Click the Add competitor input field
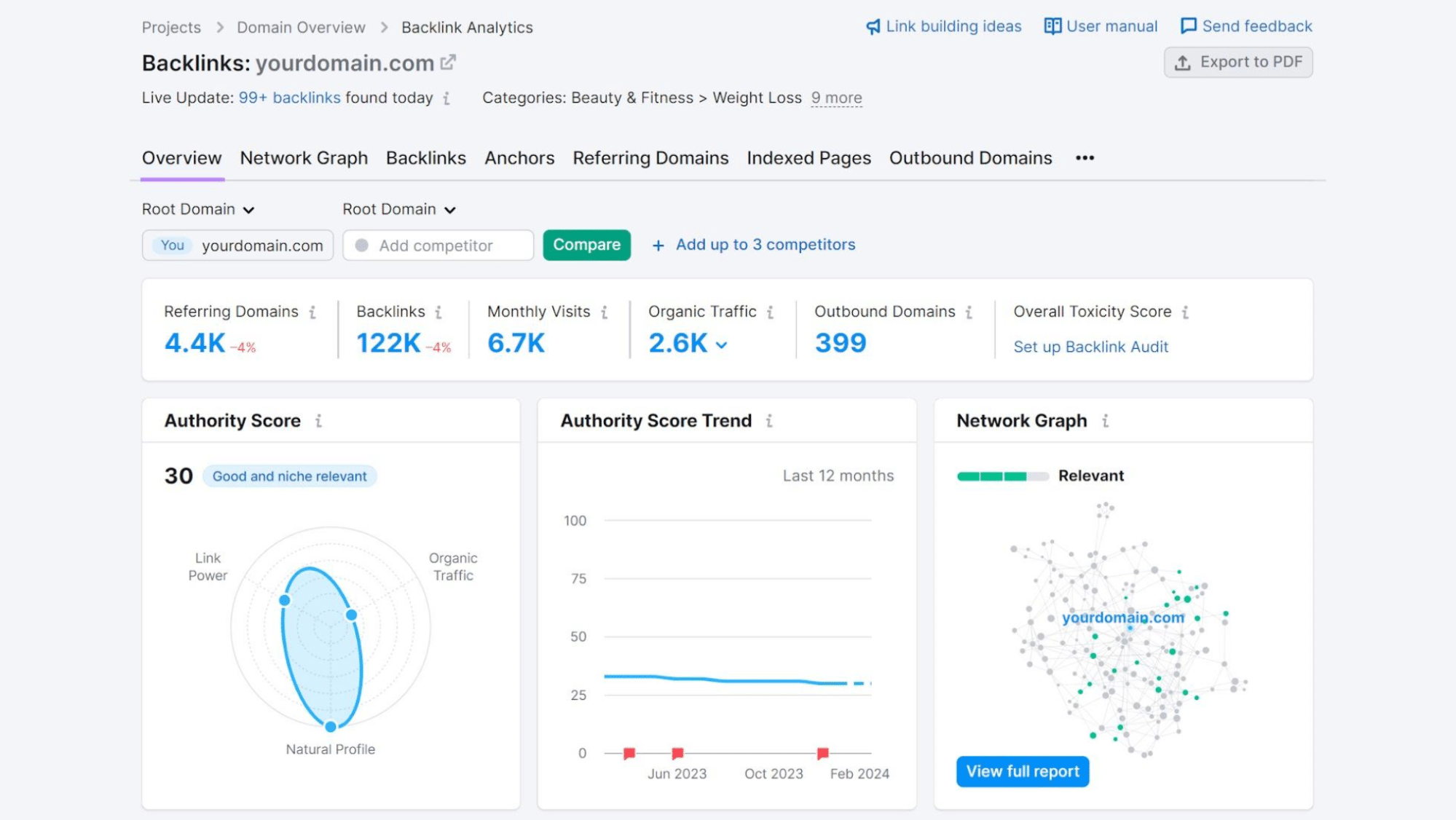This screenshot has width=1456, height=820. click(438, 245)
